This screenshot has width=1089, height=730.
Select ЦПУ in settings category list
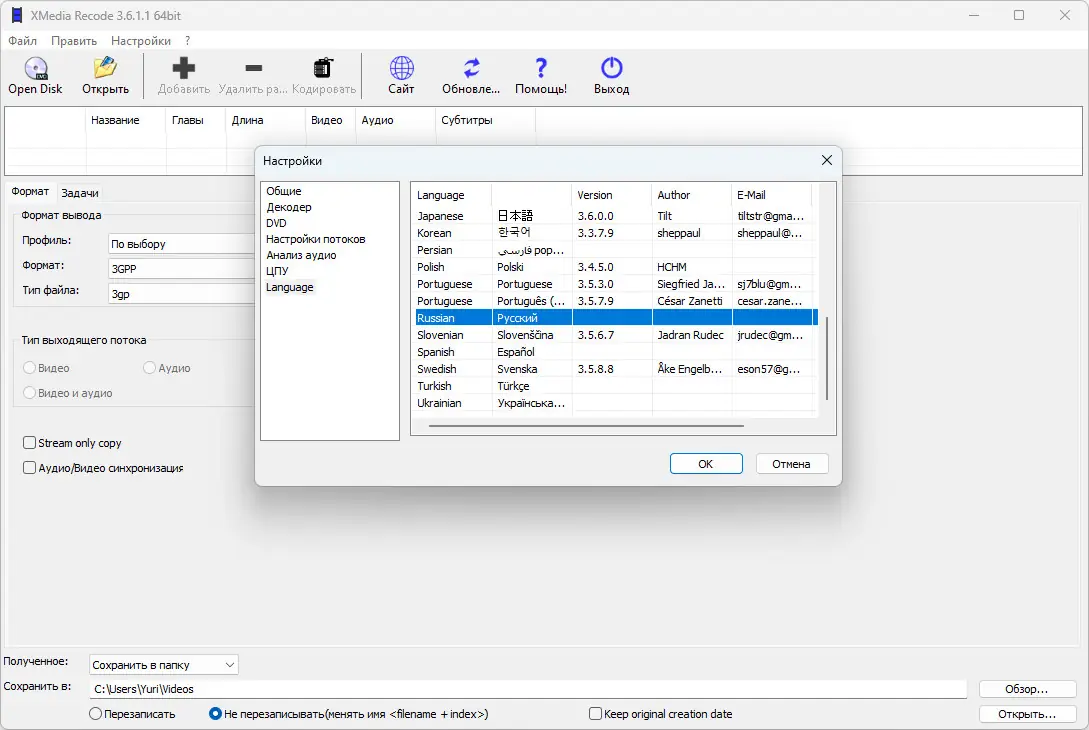pos(277,271)
